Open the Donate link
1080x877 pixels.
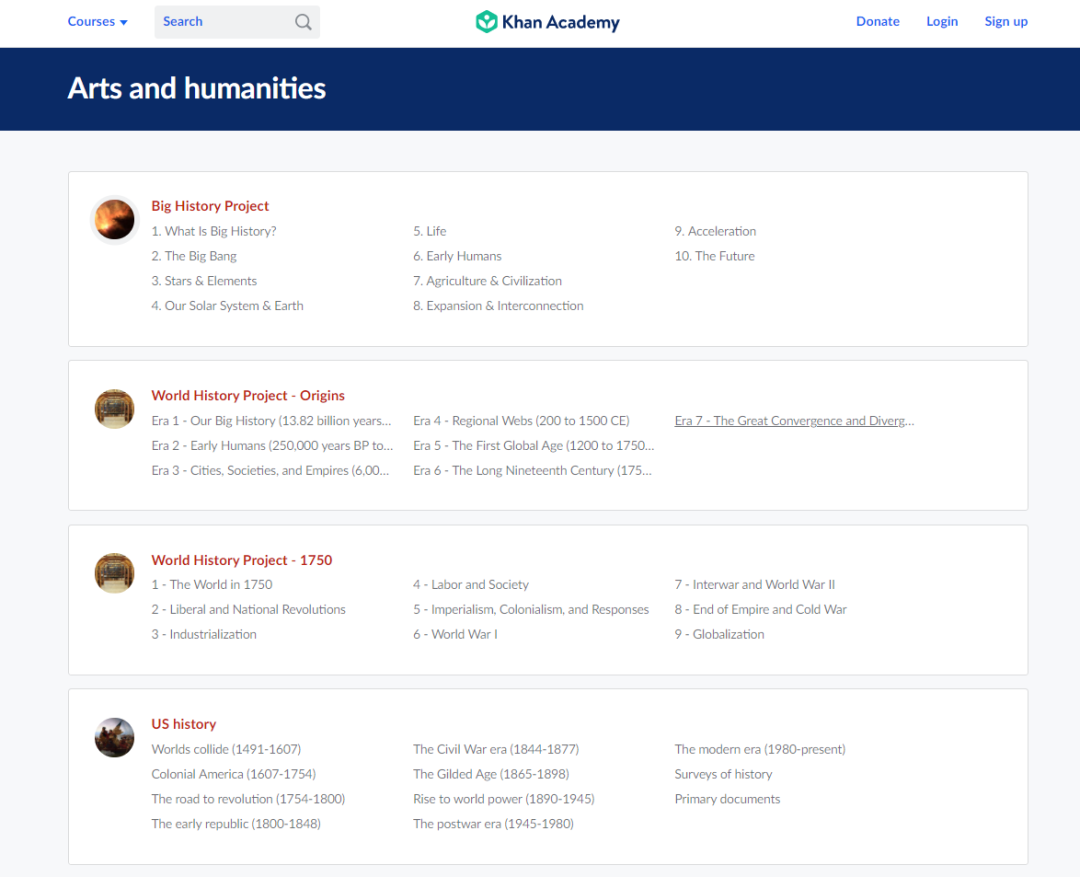[x=878, y=21]
